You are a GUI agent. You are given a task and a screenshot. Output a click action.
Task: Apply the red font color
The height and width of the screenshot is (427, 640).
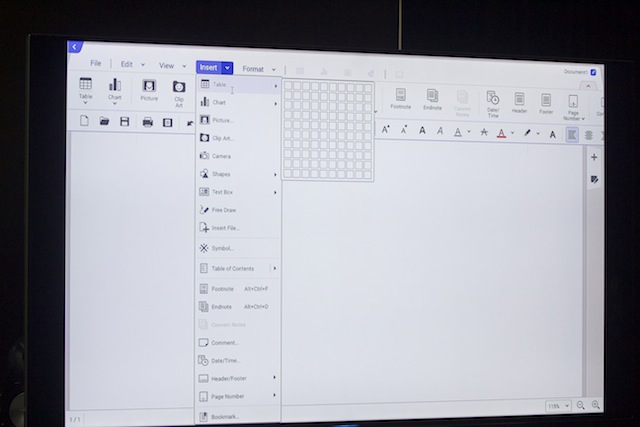tap(501, 133)
